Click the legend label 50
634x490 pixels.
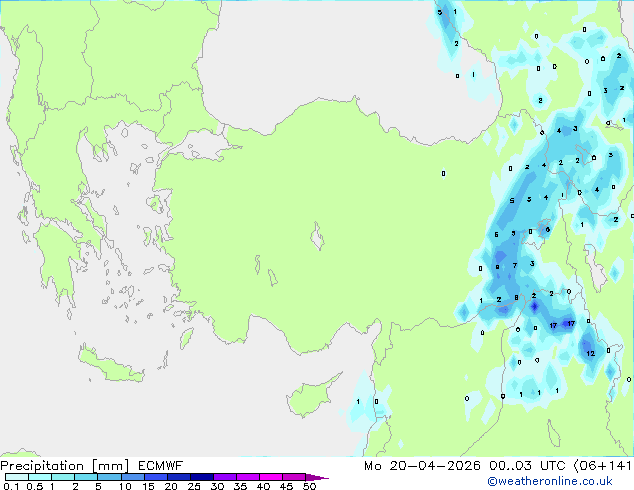point(310,486)
